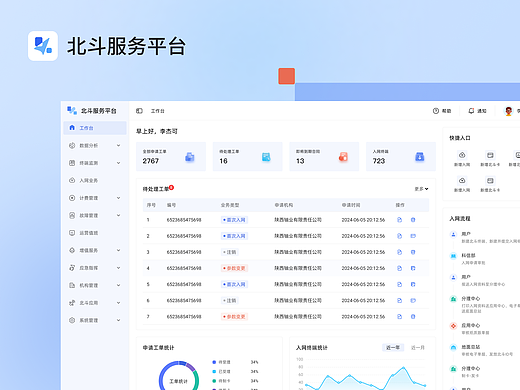
Task: Switch chart to 近一年 tab
Action: pos(393,348)
